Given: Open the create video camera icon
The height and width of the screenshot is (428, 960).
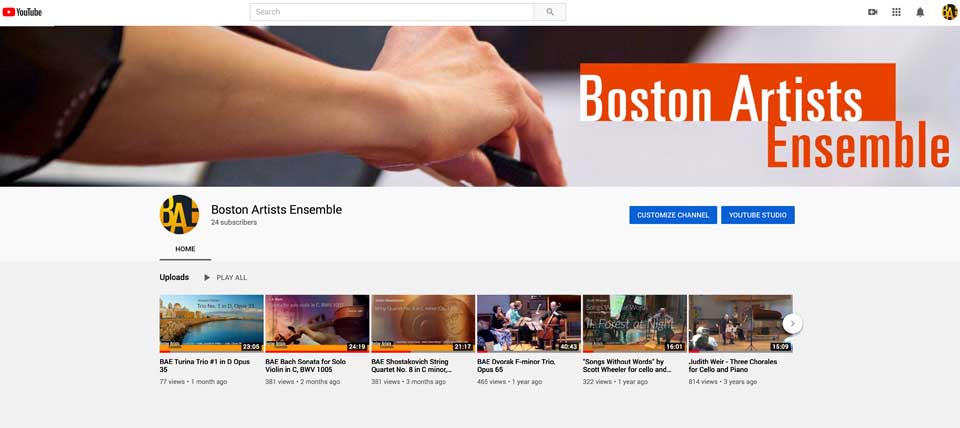Looking at the screenshot, I should click(x=872, y=12).
